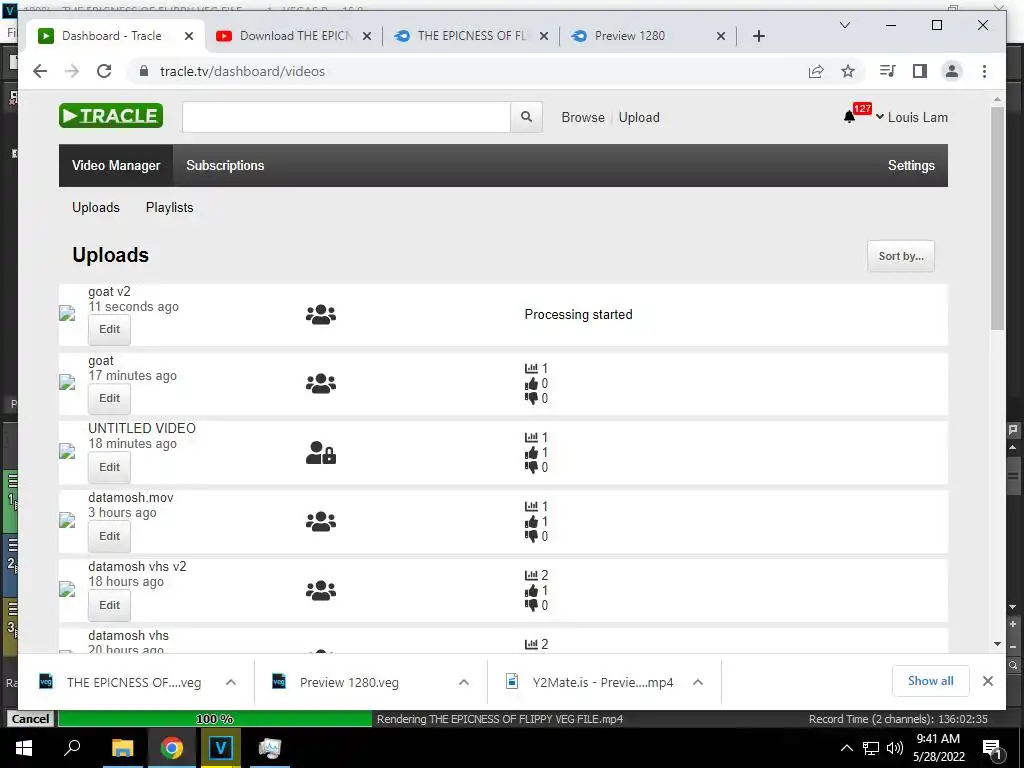Select the Uploads sub-tab
This screenshot has height=768, width=1024.
95,207
